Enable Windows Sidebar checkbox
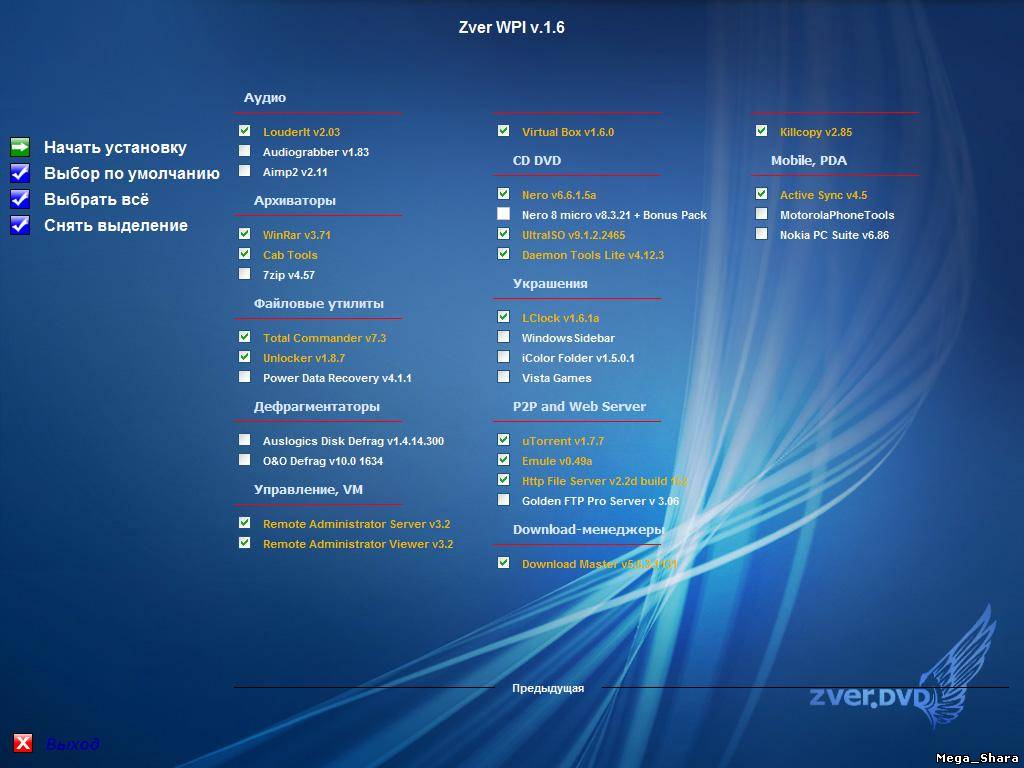1024x768 pixels. pyautogui.click(x=503, y=337)
